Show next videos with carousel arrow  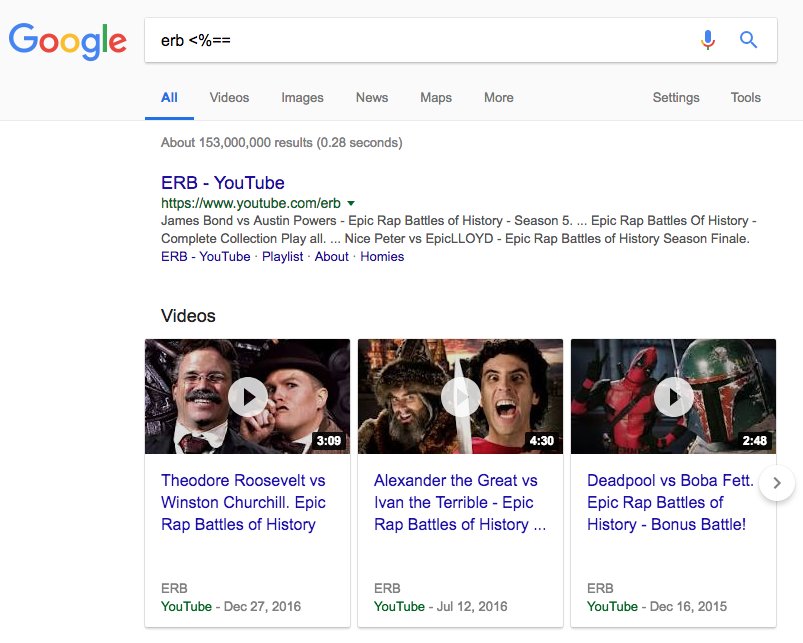coord(777,483)
